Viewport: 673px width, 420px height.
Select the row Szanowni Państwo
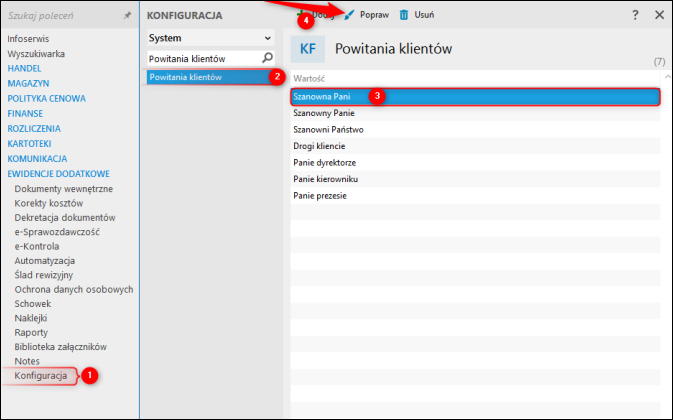(x=475, y=130)
